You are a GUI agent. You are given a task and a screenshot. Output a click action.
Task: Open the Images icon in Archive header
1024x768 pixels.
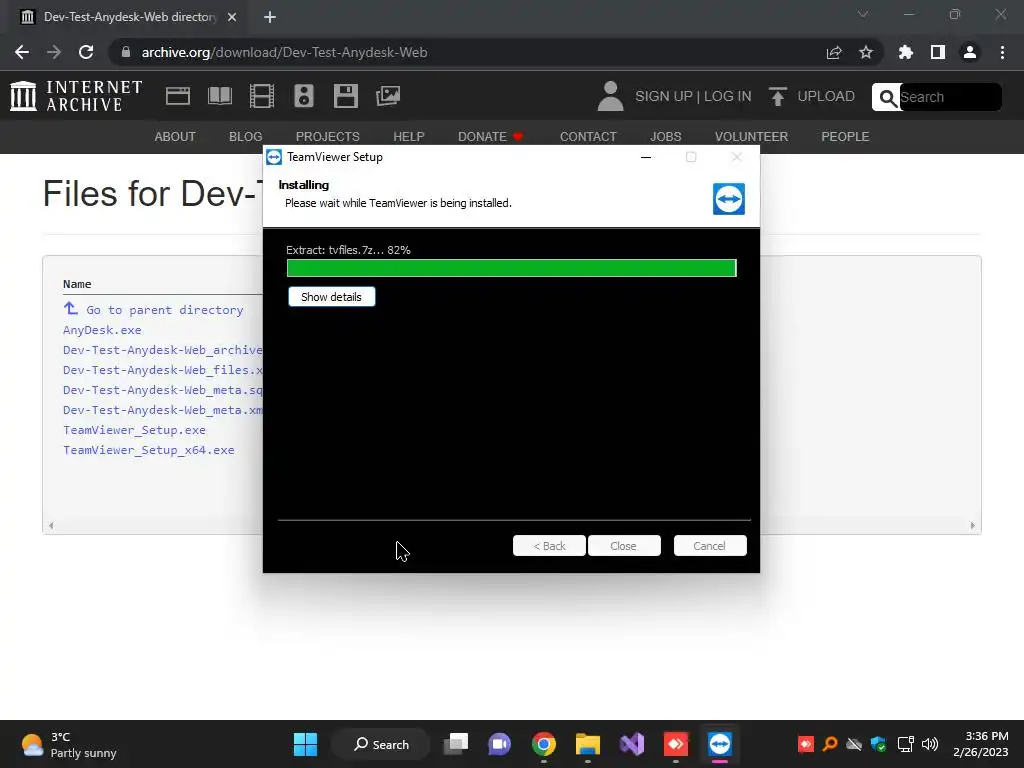pyautogui.click(x=388, y=96)
